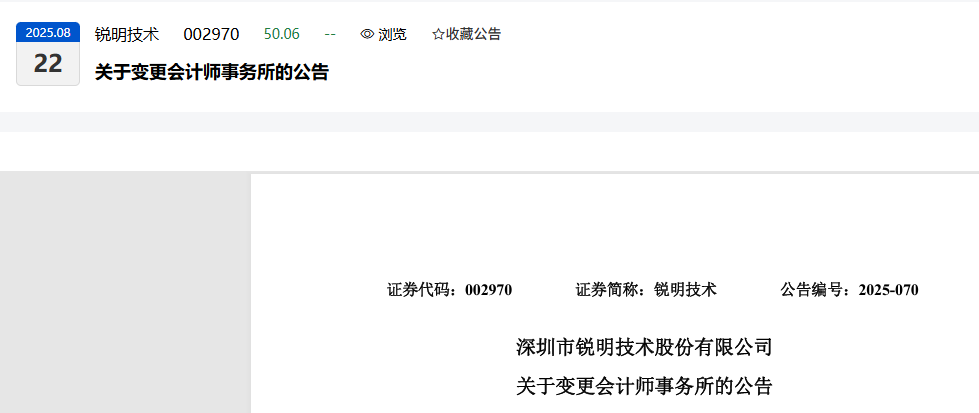Click the blue 2025.08 date badge
Screen dimensions: 979x413
point(48,32)
